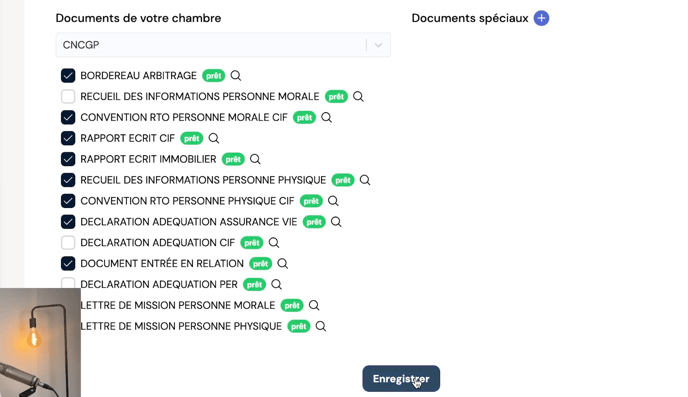Image resolution: width=688 pixels, height=397 pixels.
Task: Click the magnifier next to RAPPORT ECRIT CIF
Action: (x=214, y=138)
